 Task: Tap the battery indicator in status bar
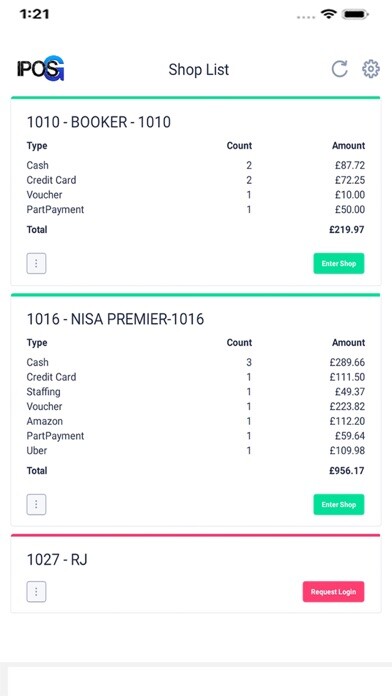[355, 14]
